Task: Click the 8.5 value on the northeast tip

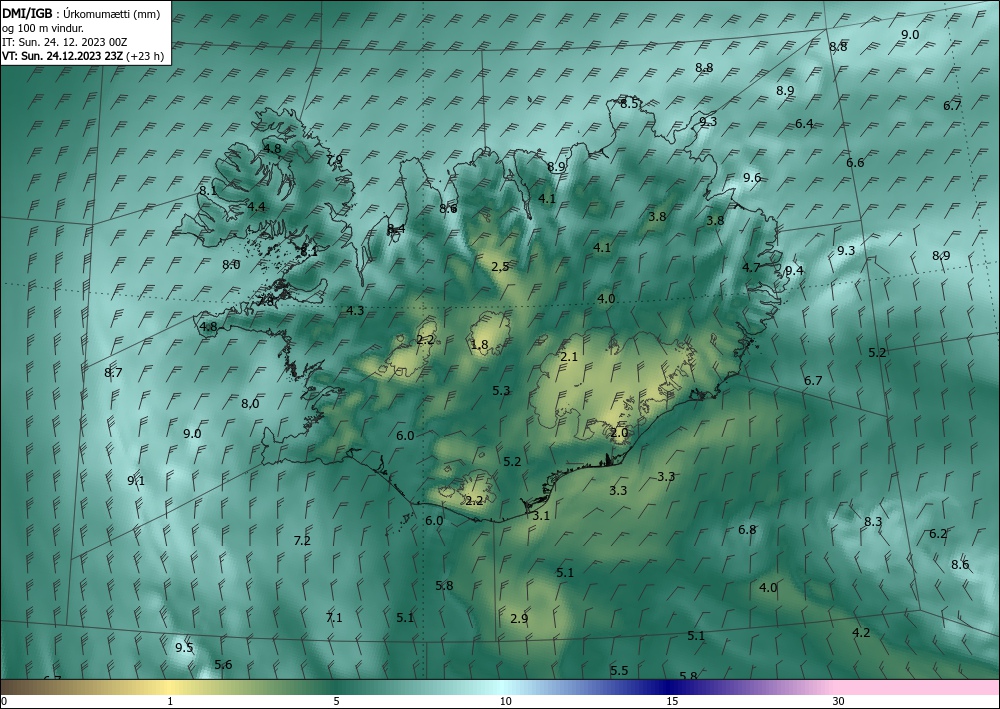Action: [x=629, y=104]
